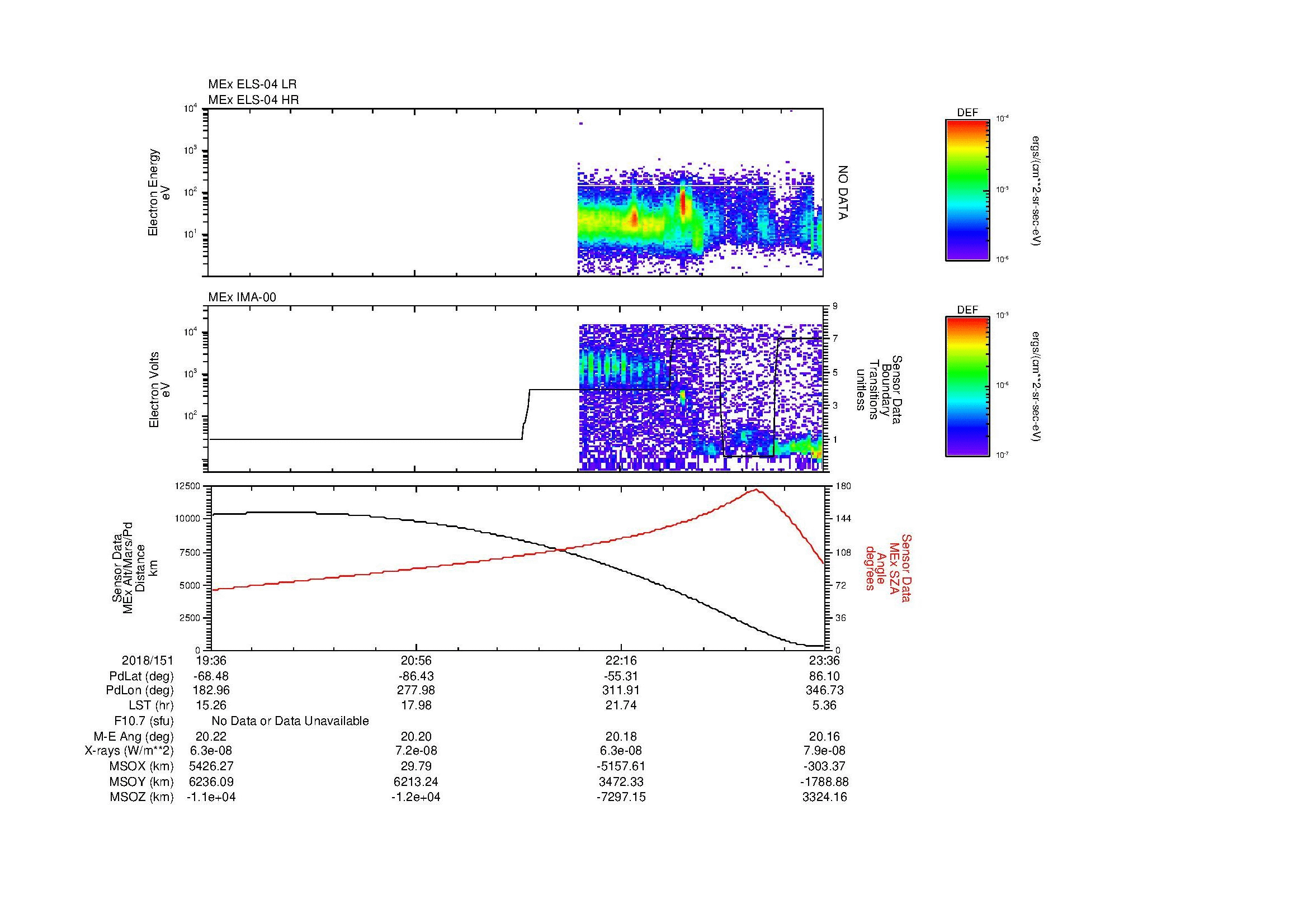Click the 'Electron Energy eV' axis label
1308x924 pixels.
pos(159,192)
